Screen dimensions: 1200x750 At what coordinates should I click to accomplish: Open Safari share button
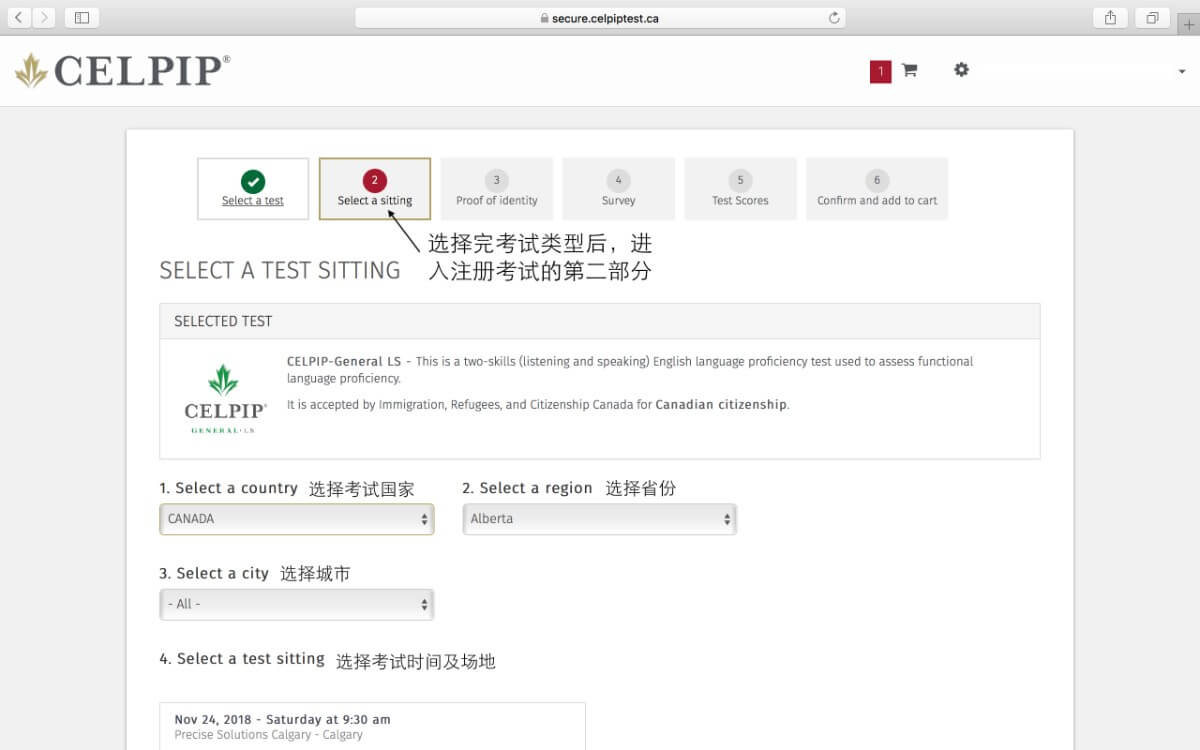click(1111, 17)
